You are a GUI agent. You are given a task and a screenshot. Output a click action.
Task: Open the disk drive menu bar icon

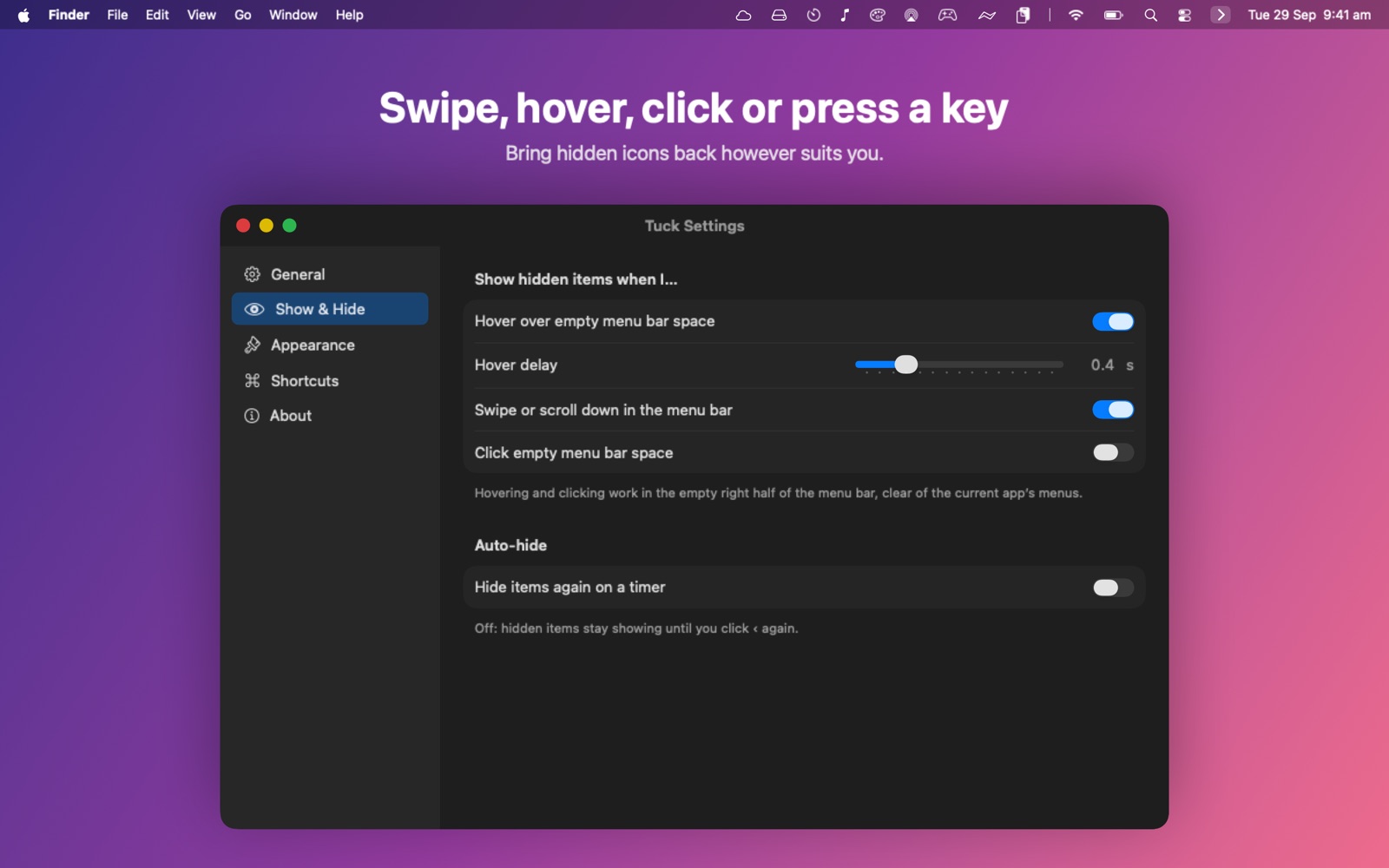[779, 15]
